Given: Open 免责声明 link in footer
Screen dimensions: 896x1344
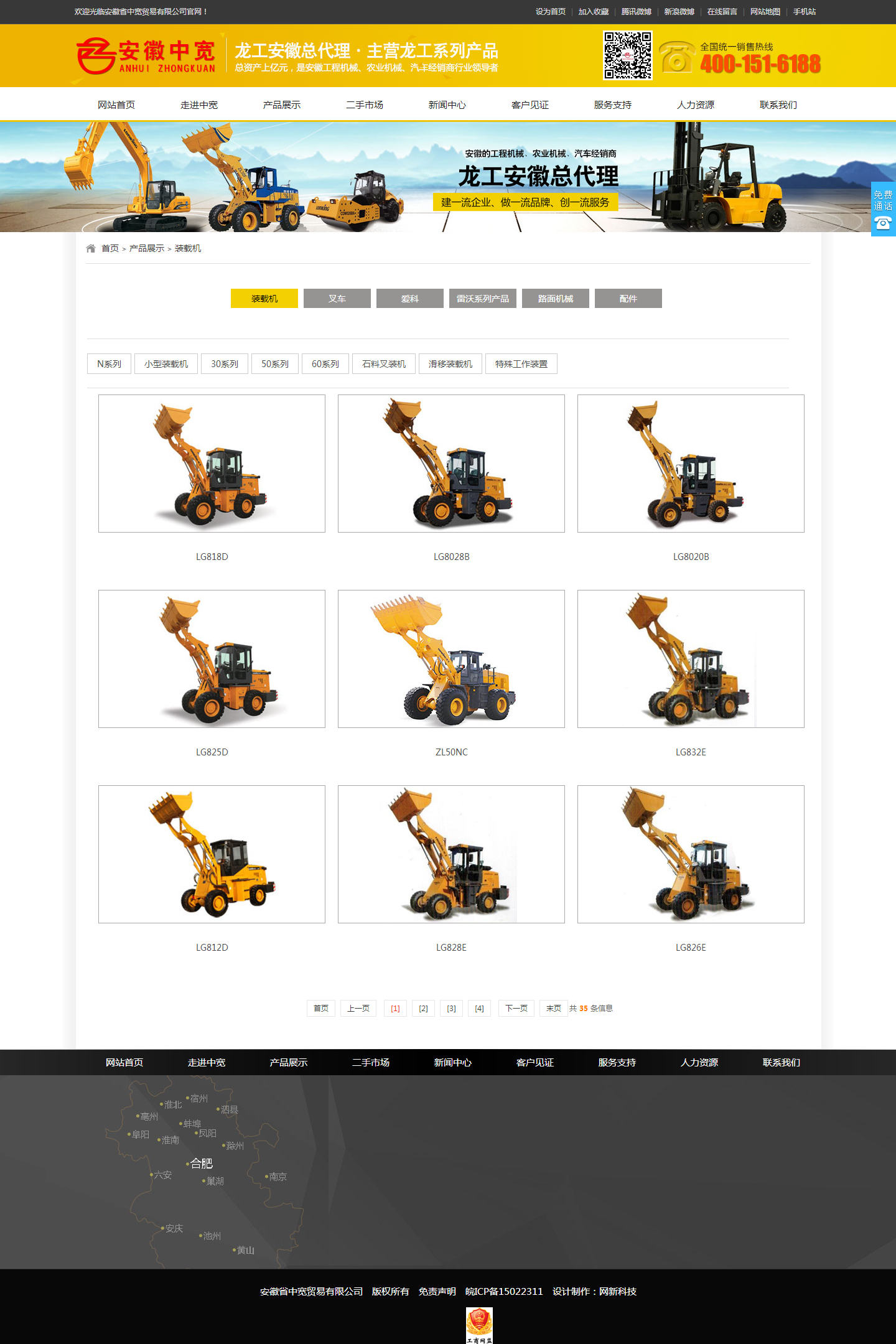Looking at the screenshot, I should point(437,1291).
